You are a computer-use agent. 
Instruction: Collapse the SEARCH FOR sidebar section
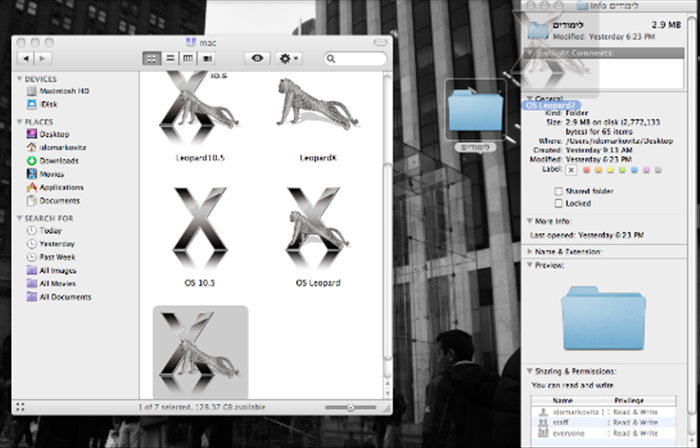[20, 218]
